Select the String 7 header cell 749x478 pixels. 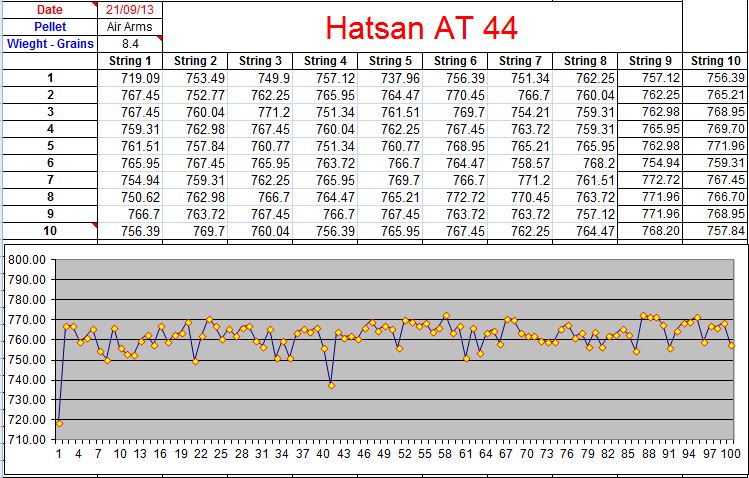[520, 61]
